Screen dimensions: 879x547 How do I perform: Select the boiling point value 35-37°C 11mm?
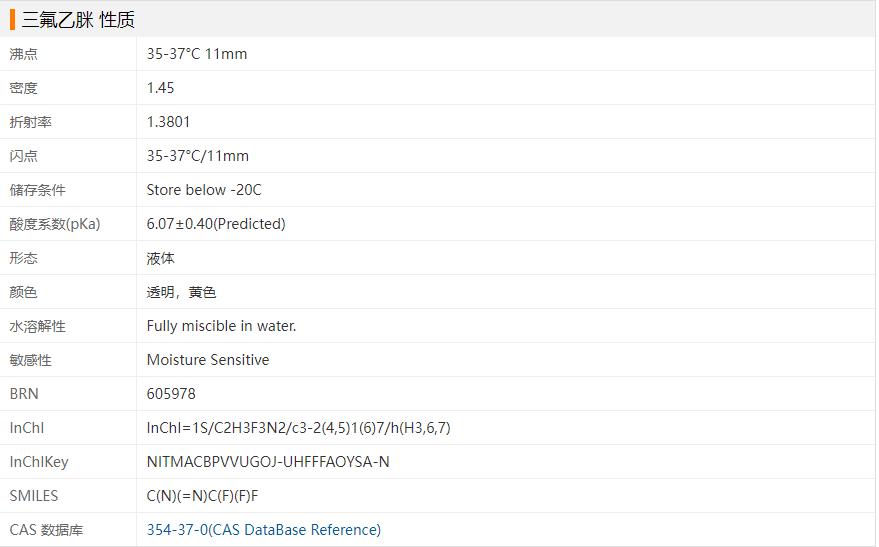(196, 54)
